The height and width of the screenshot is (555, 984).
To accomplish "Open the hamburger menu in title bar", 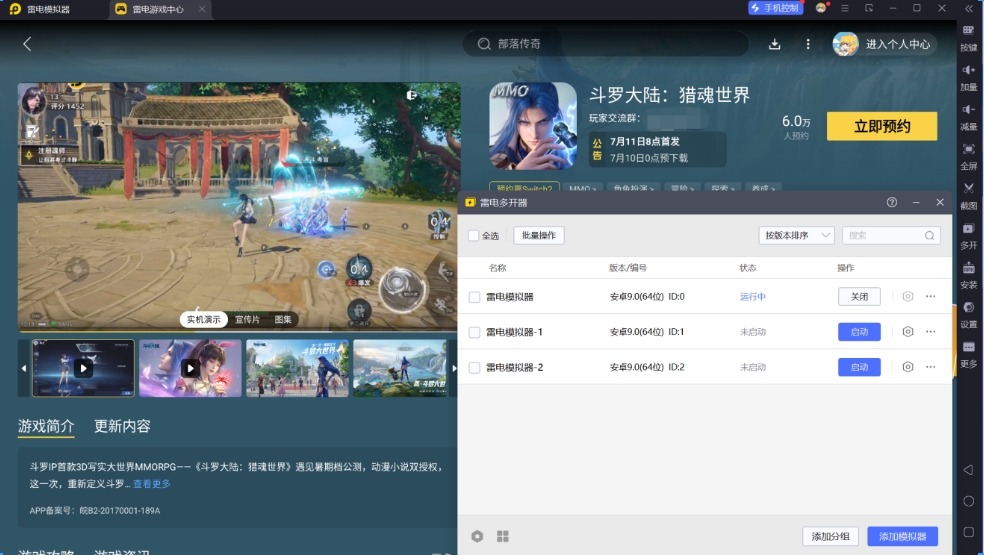I will pyautogui.click(x=845, y=8).
